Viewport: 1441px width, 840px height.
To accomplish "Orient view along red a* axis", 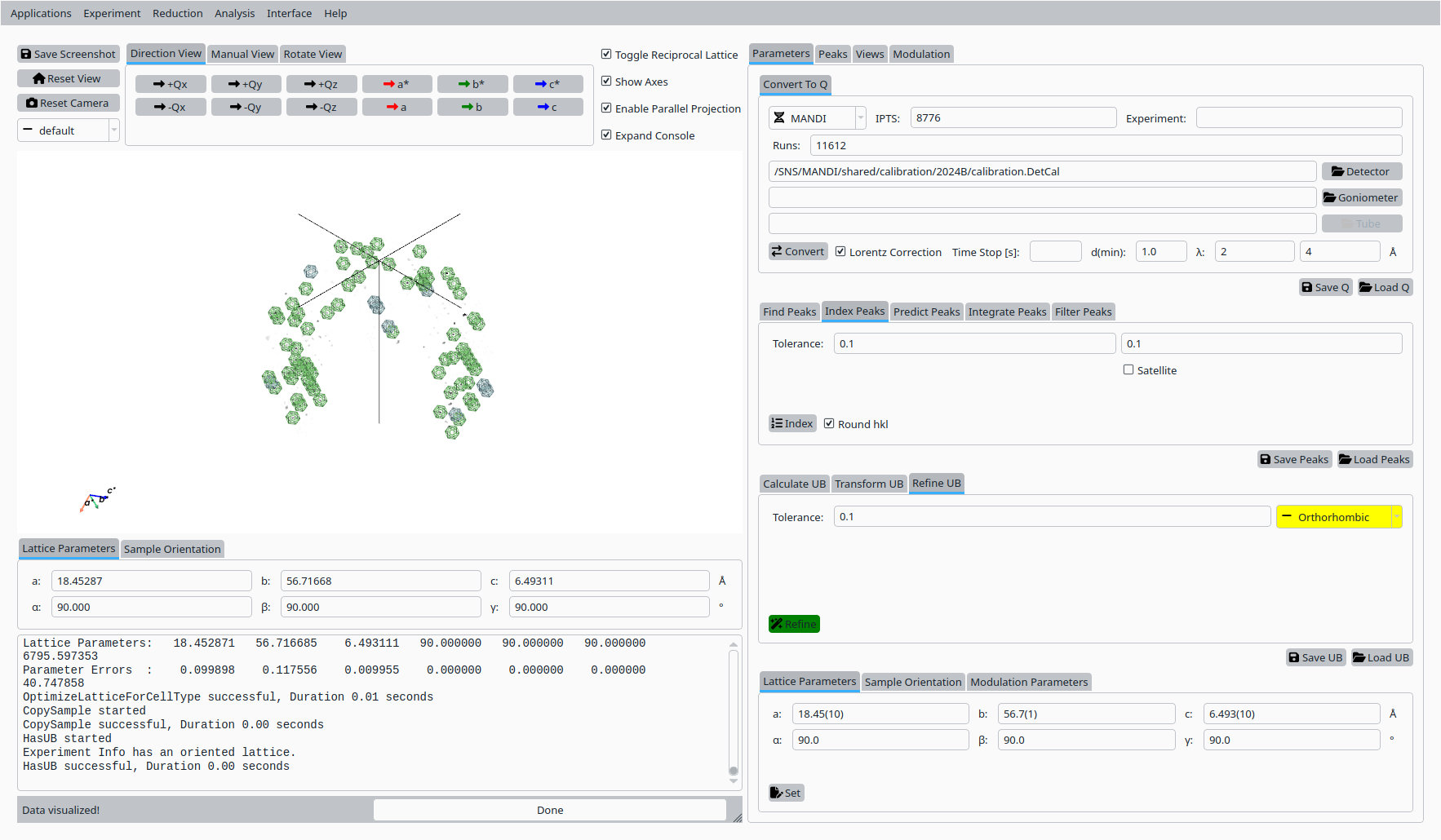I will [397, 84].
